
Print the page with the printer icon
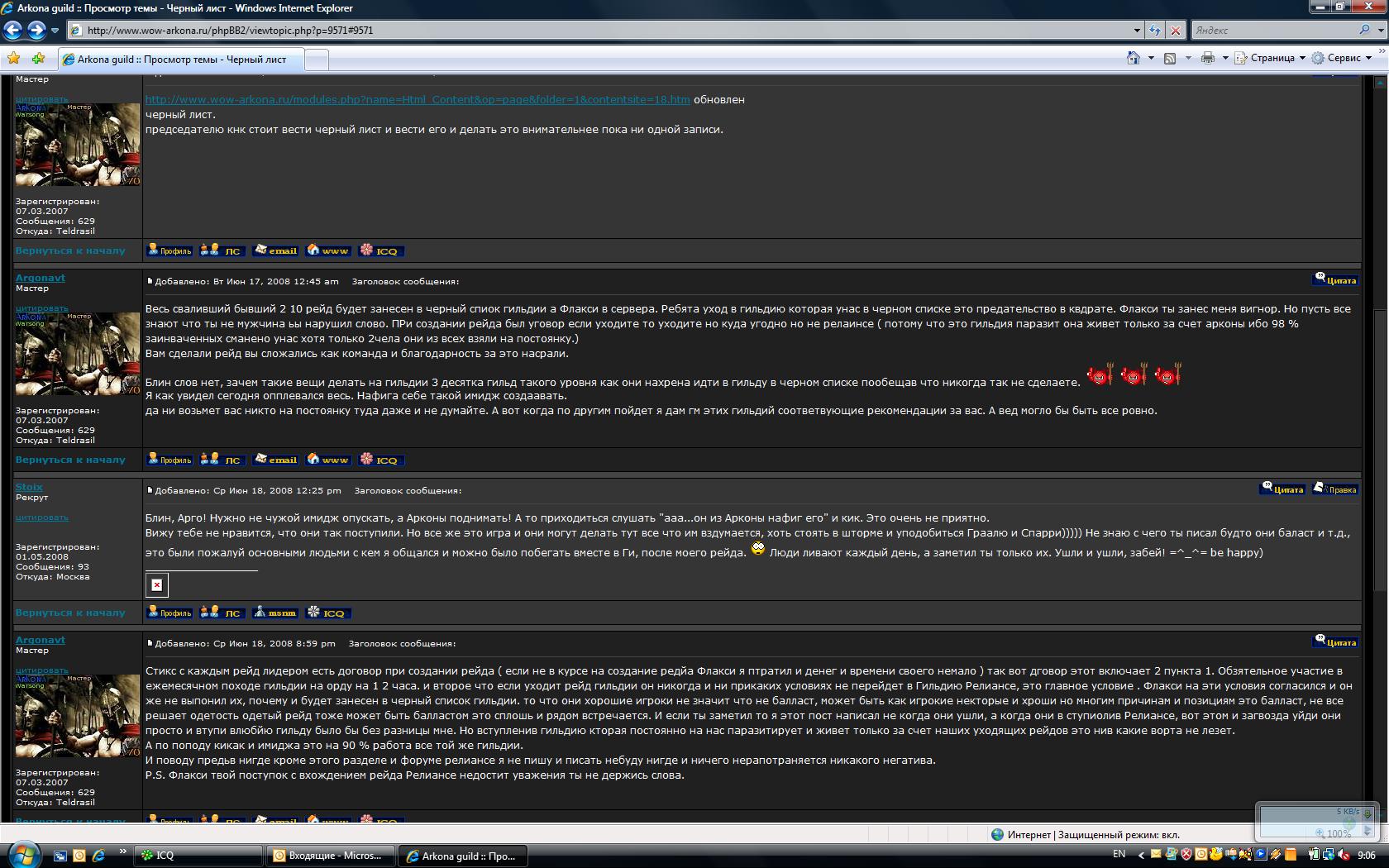[x=1208, y=58]
